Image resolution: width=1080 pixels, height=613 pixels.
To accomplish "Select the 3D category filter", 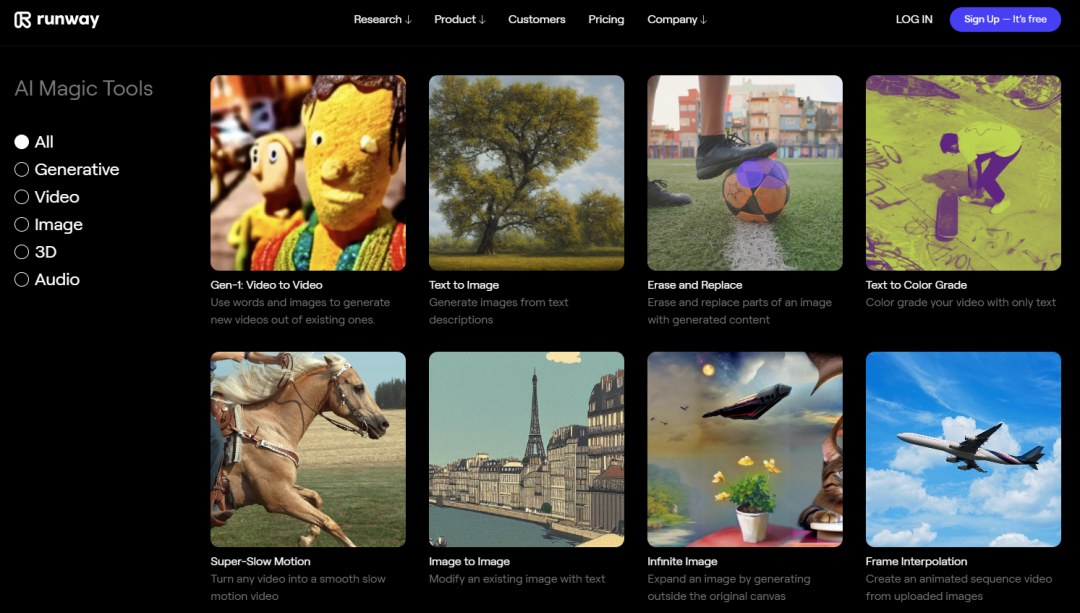I will click(22, 252).
